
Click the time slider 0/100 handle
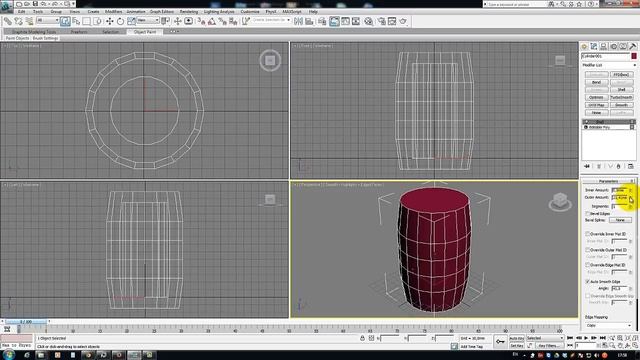pyautogui.click(x=26, y=322)
